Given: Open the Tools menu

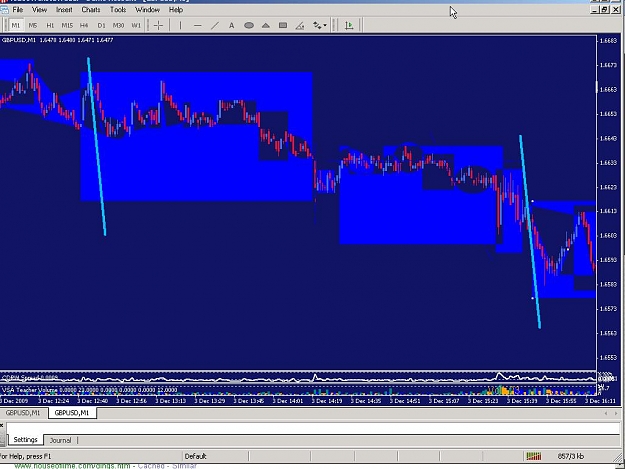Looking at the screenshot, I should [x=118, y=10].
